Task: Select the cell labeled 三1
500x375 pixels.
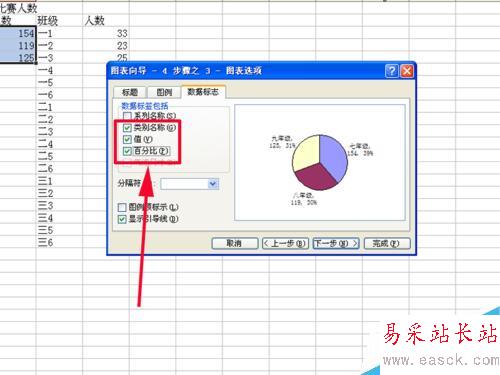Action: 59,181
